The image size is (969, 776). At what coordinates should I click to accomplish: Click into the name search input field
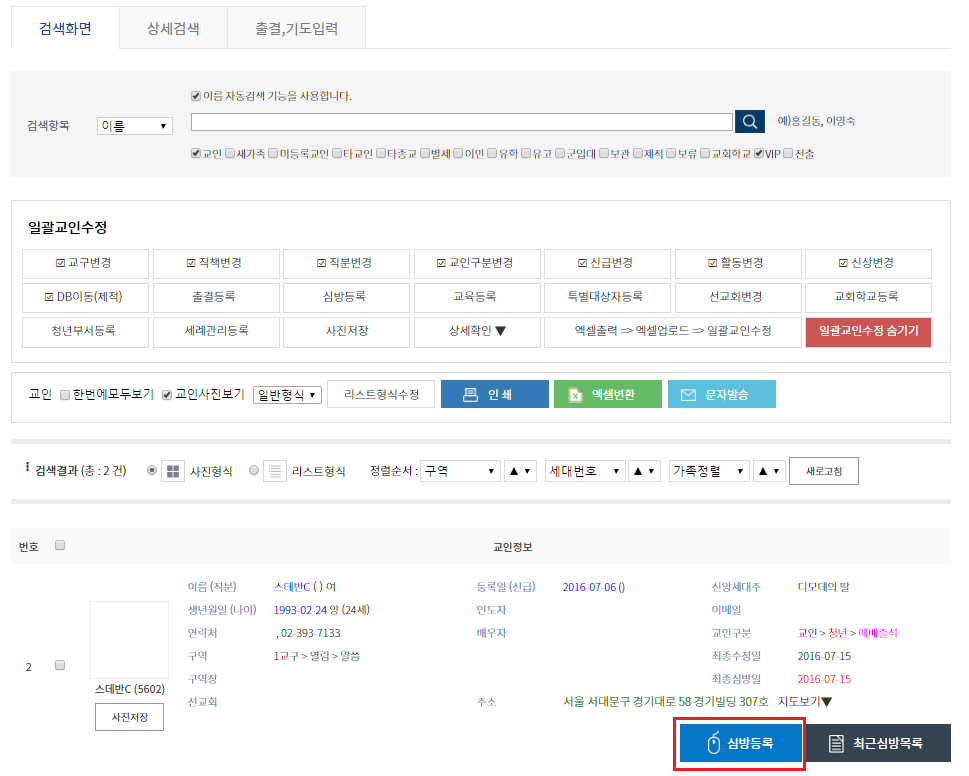(461, 122)
